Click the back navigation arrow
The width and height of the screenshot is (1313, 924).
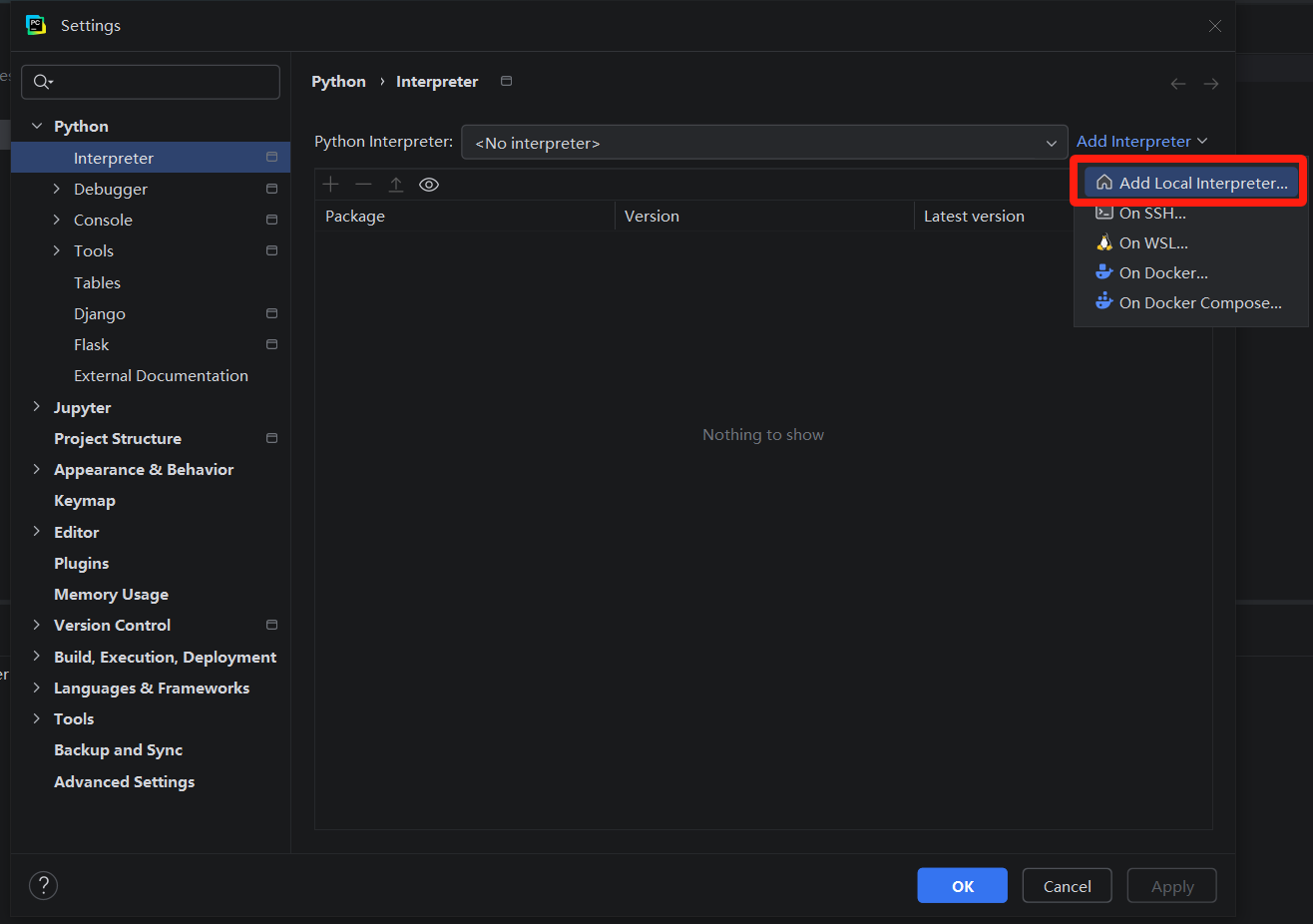(1178, 84)
